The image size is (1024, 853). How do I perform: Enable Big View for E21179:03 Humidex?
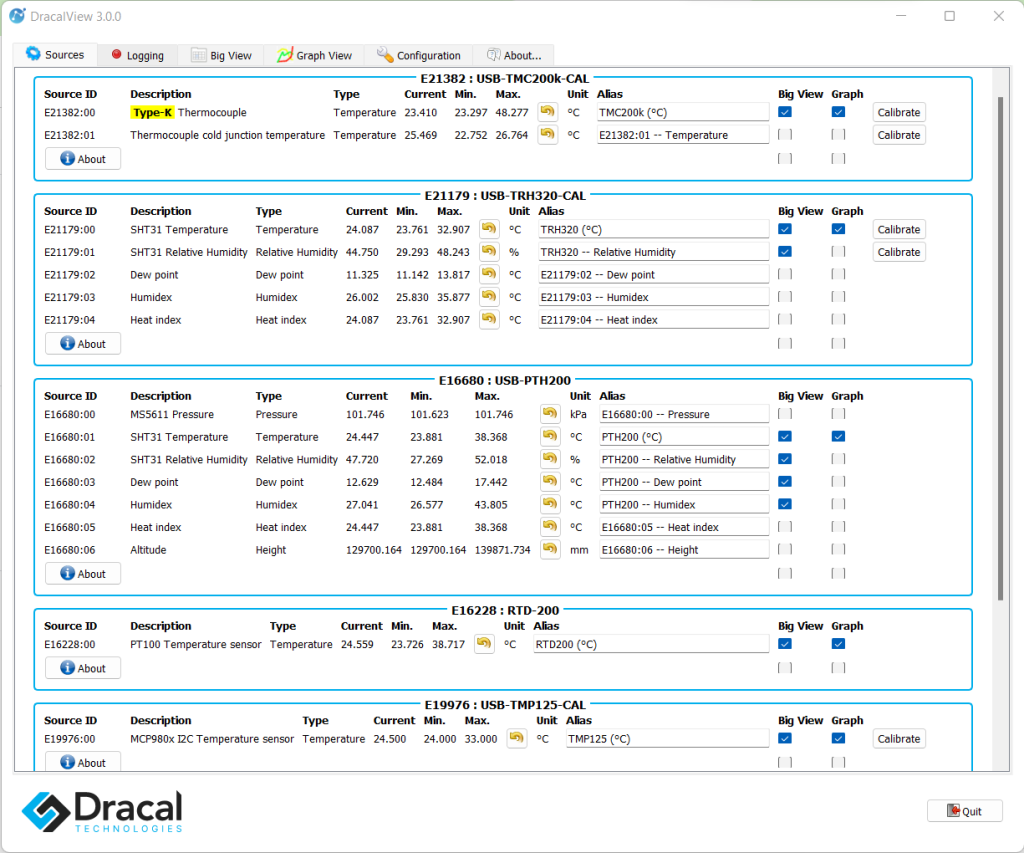785,297
